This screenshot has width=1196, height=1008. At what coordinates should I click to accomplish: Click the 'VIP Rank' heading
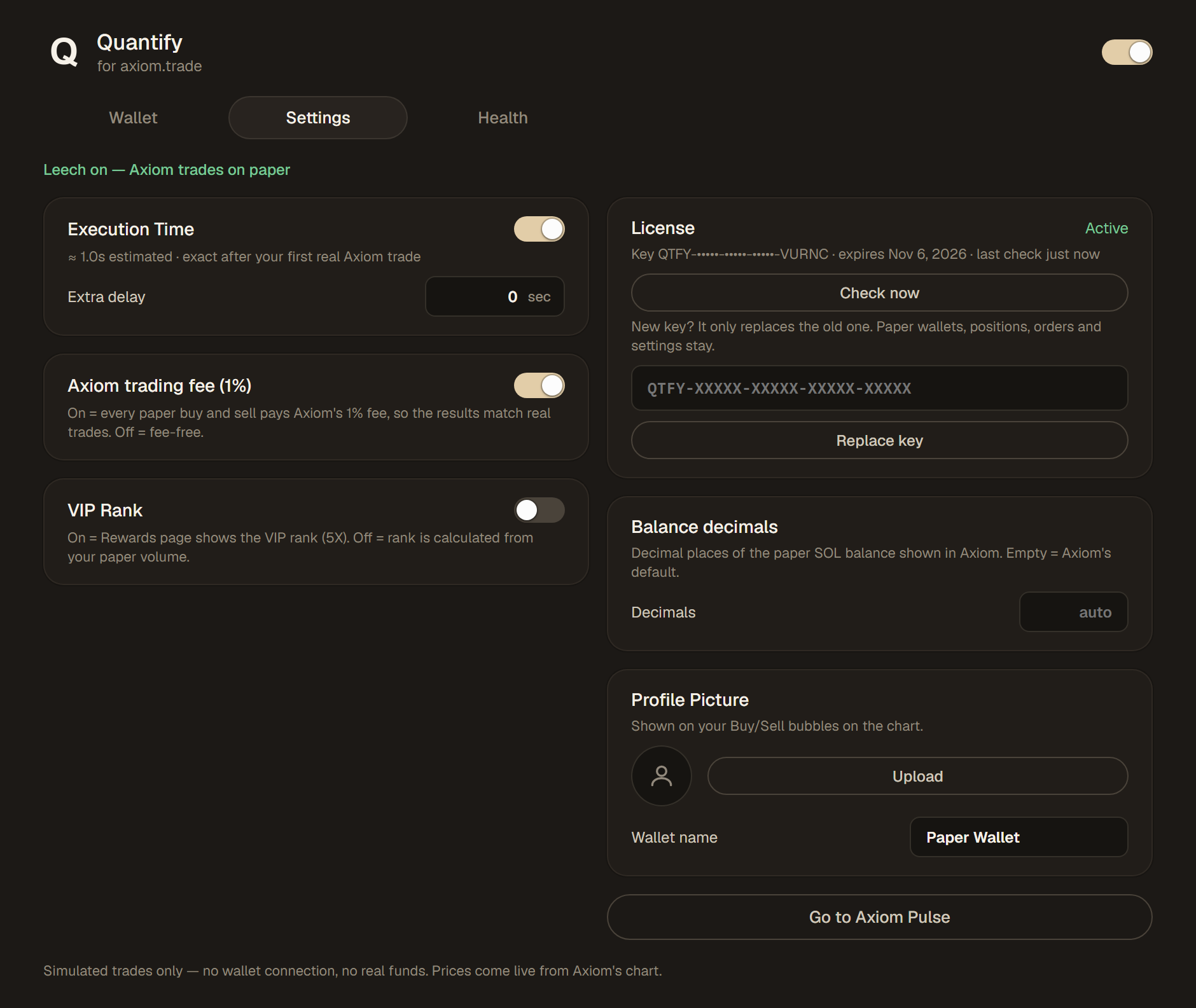tap(105, 511)
